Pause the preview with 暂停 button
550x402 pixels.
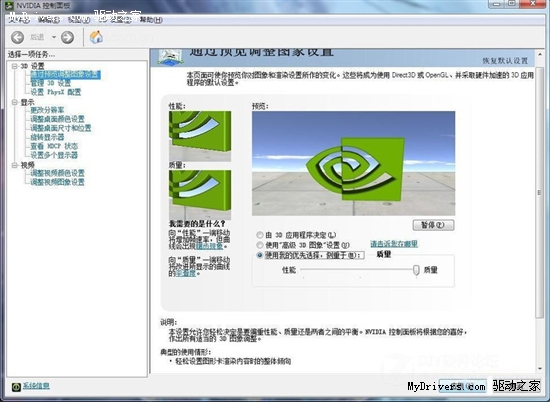(x=433, y=225)
